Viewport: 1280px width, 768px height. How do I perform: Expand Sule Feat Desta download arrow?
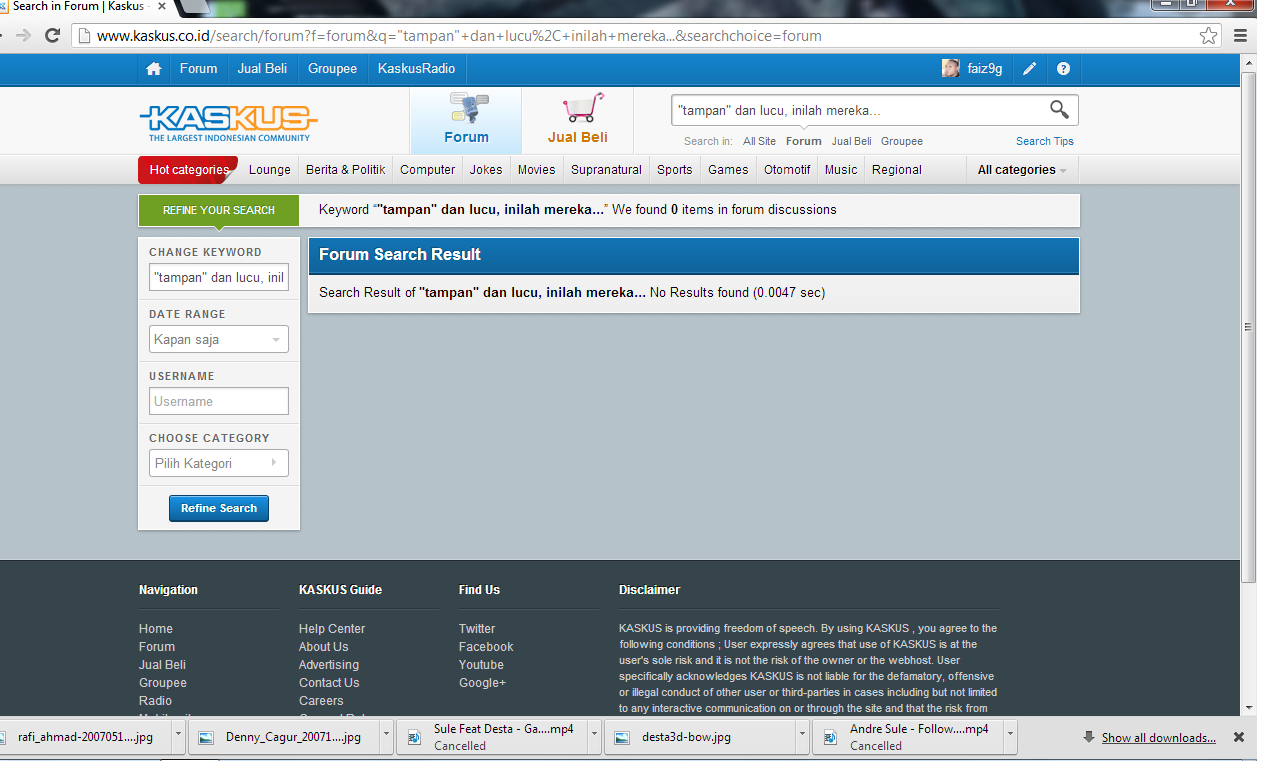[594, 737]
